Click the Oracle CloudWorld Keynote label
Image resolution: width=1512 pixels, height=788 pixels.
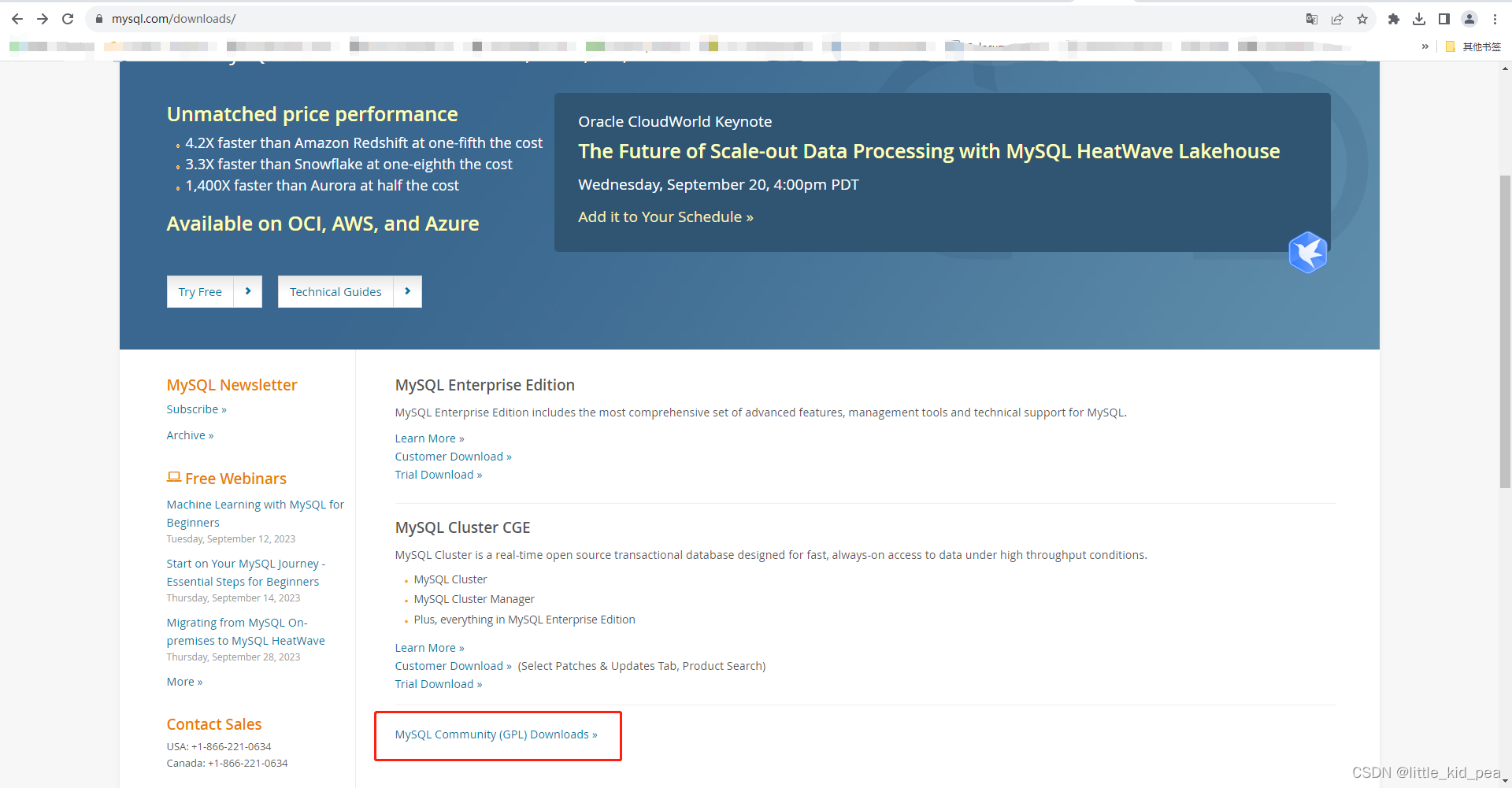click(675, 121)
